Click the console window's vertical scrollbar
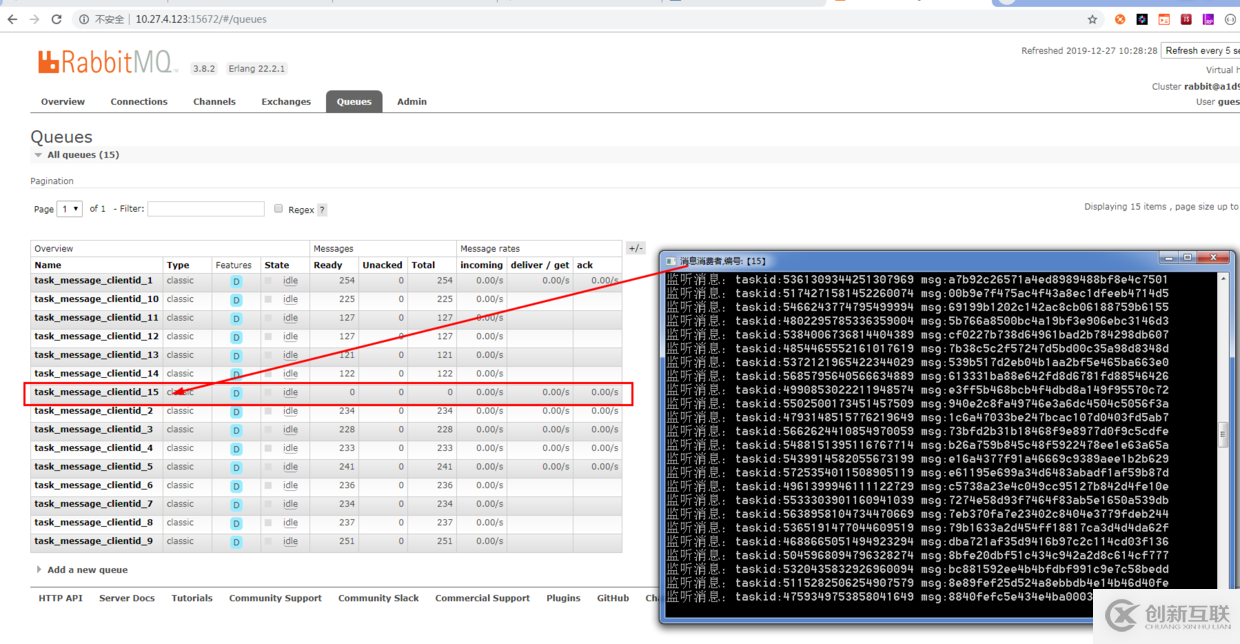The width and height of the screenshot is (1240, 644). pos(1222,433)
